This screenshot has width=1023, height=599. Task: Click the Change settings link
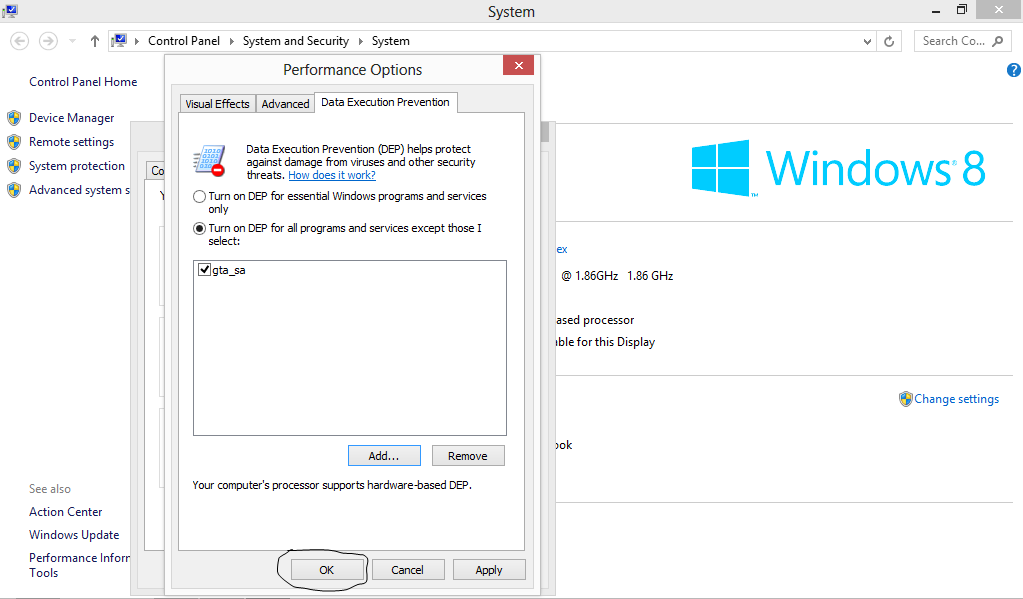point(956,399)
